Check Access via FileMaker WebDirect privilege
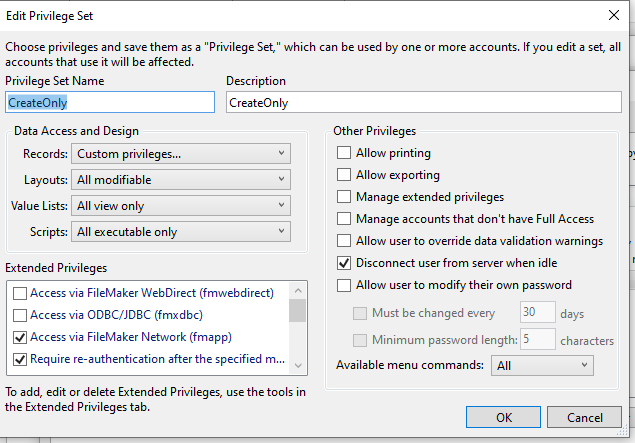Viewport: 635px width, 443px height. 19,293
